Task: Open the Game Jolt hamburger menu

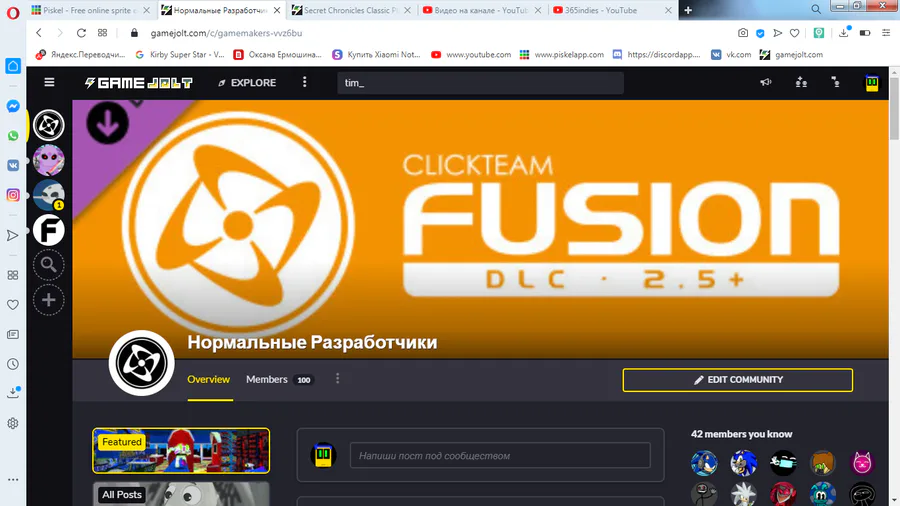Action: [x=49, y=83]
